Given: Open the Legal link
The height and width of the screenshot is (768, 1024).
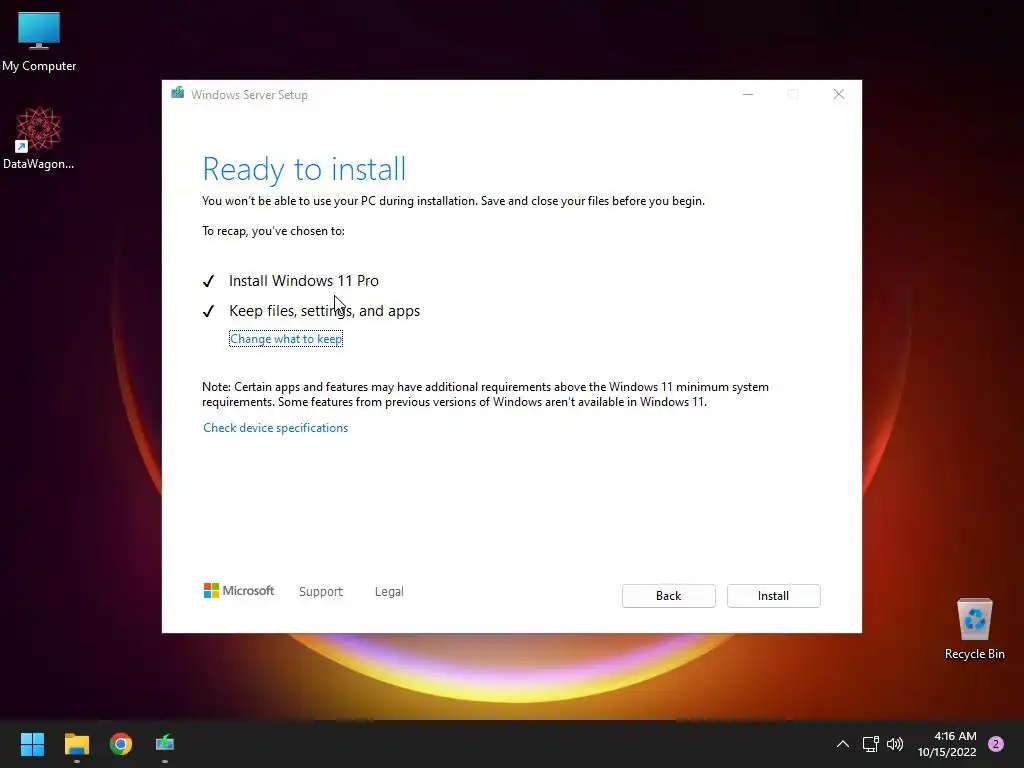Looking at the screenshot, I should point(389,591).
